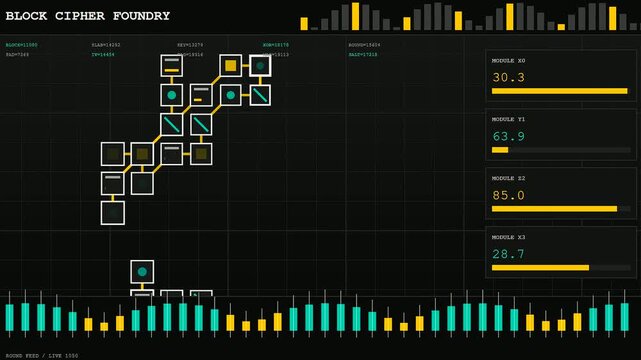Click the ROUND FEED / LIVE footer status
Image resolution: width=641 pixels, height=360 pixels.
pyautogui.click(x=42, y=356)
